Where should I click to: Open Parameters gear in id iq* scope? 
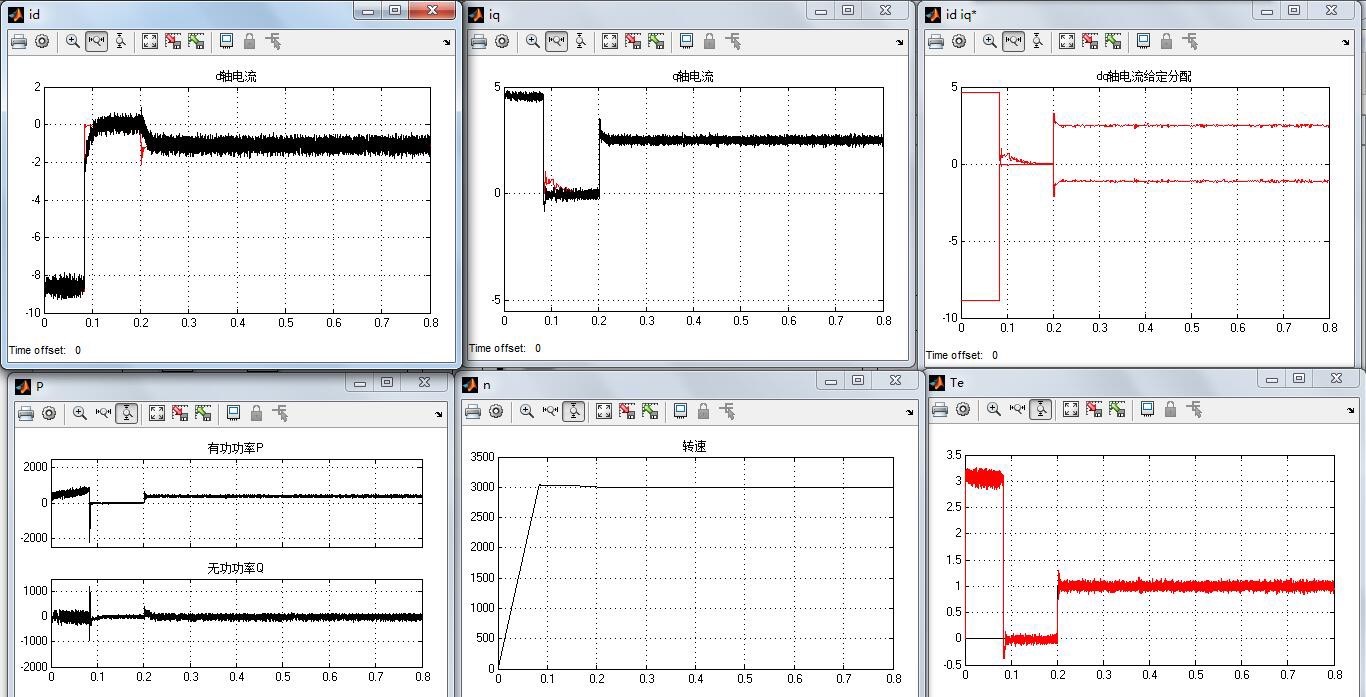pyautogui.click(x=959, y=41)
